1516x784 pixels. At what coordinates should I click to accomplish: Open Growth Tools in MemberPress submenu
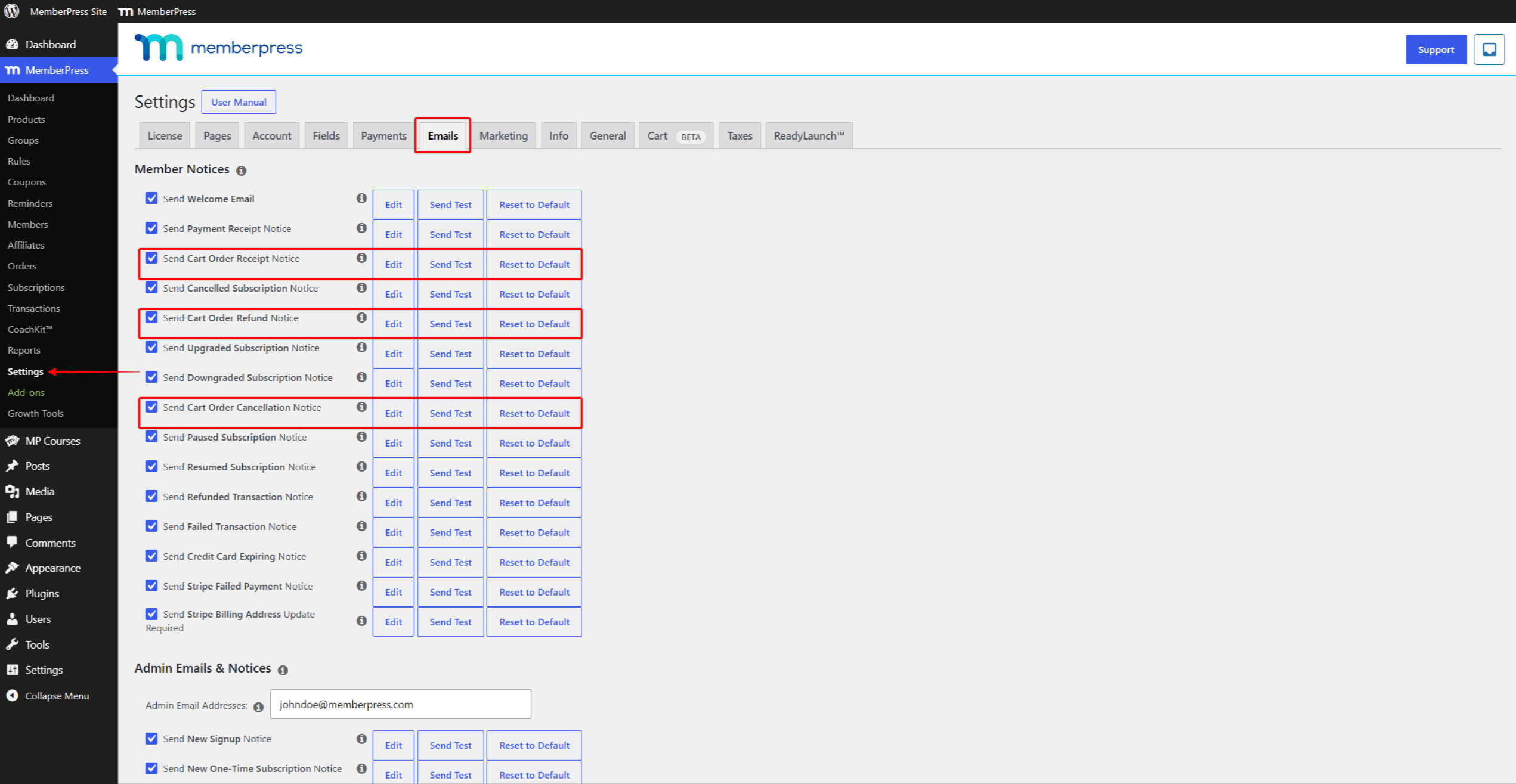click(x=35, y=413)
